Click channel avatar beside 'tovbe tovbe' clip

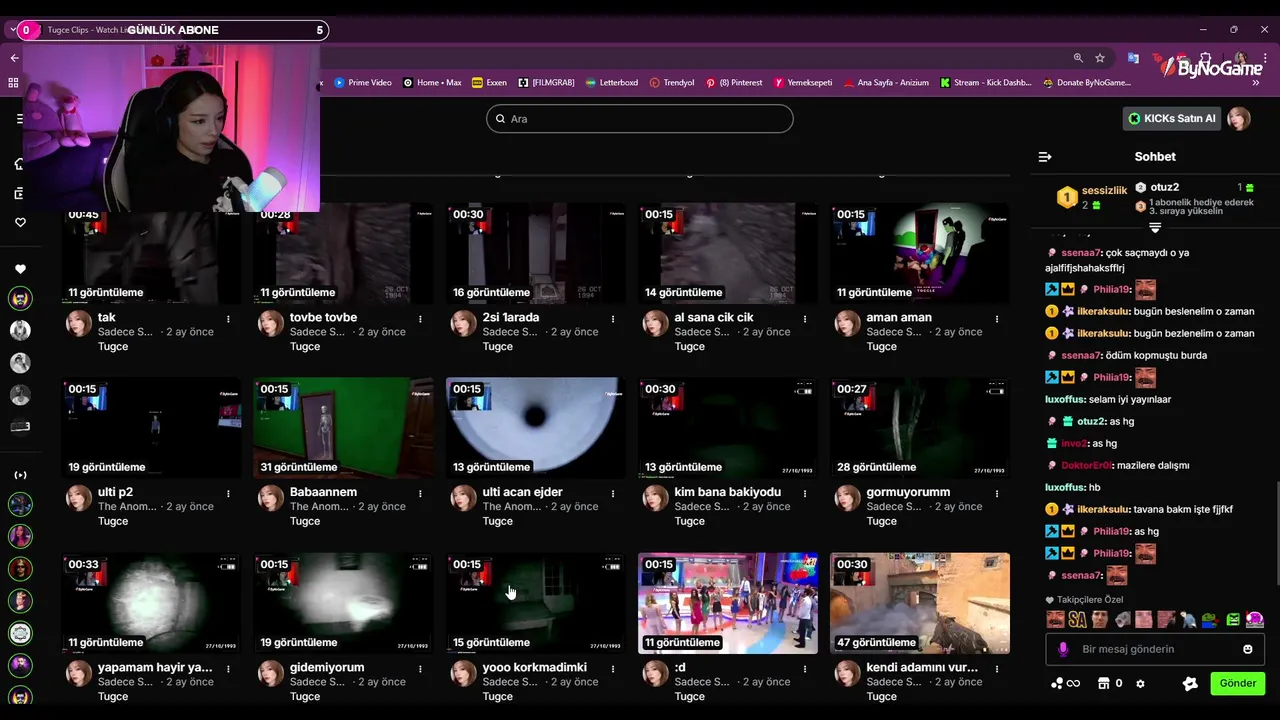coord(271,323)
